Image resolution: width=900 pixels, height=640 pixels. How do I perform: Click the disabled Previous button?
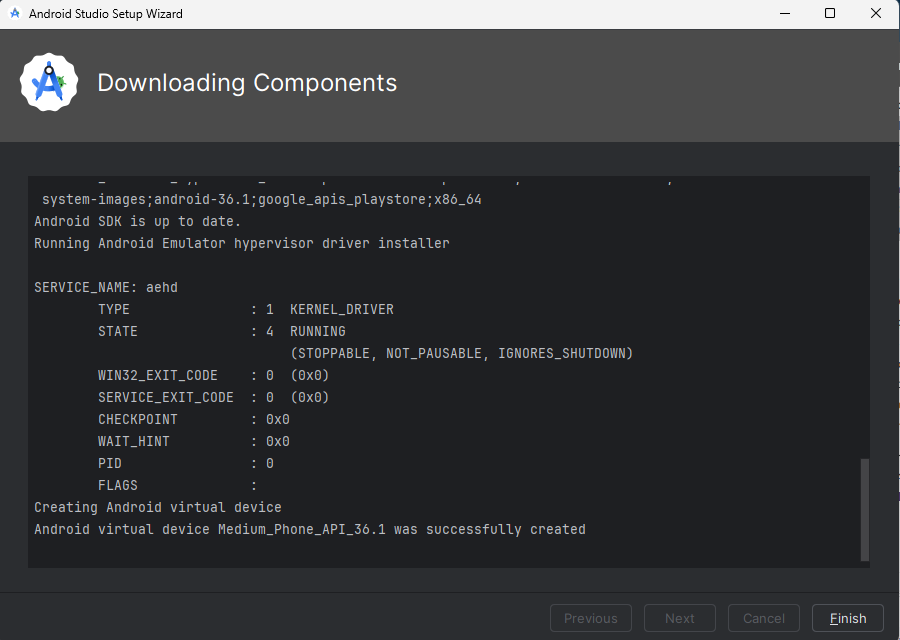pos(591,618)
